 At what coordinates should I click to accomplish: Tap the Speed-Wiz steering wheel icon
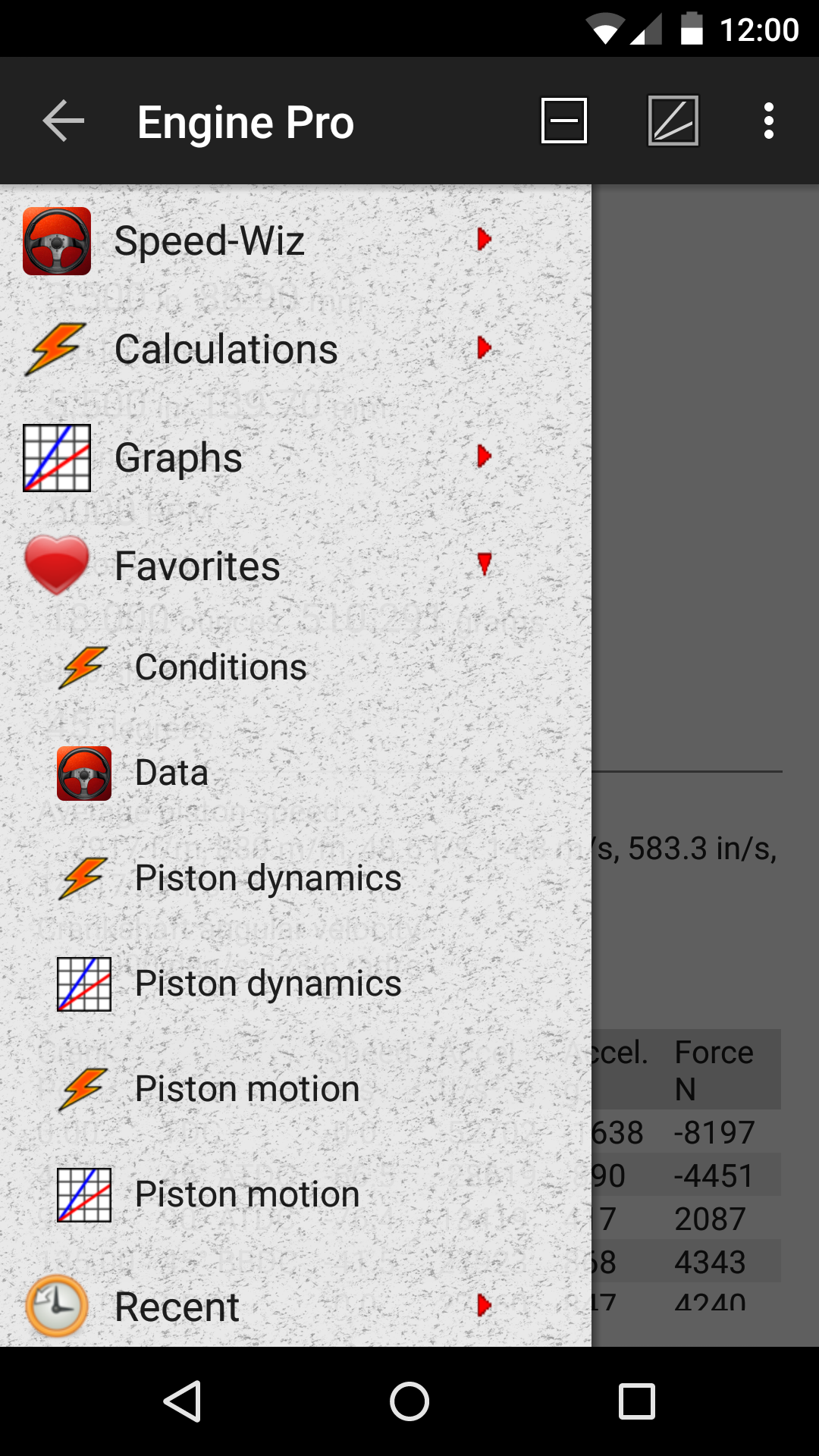(57, 241)
